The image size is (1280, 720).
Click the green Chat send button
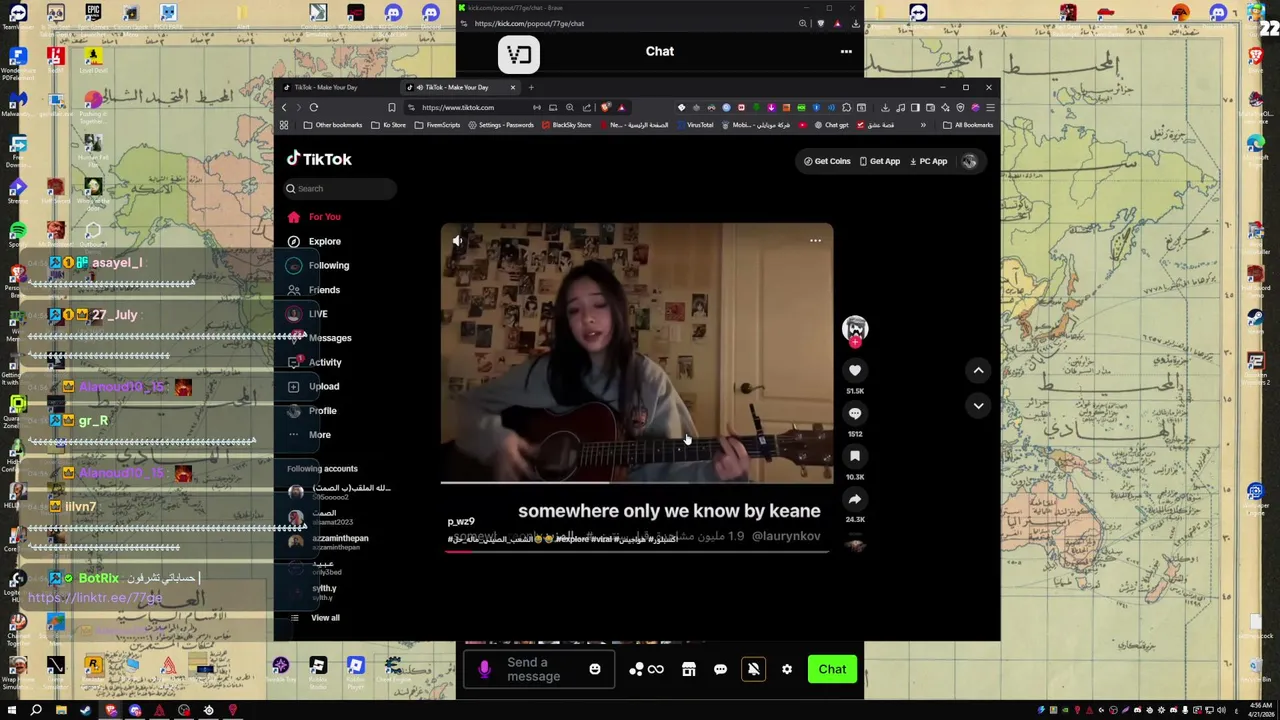pos(832,669)
